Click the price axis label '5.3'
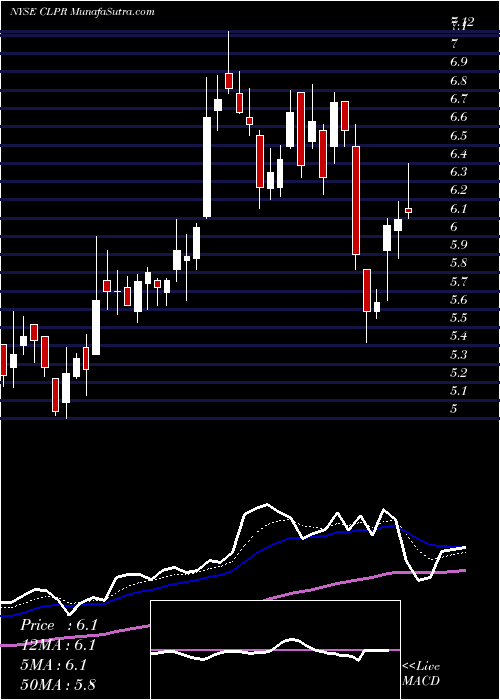Viewport: 500px width, 700px height. [x=458, y=355]
